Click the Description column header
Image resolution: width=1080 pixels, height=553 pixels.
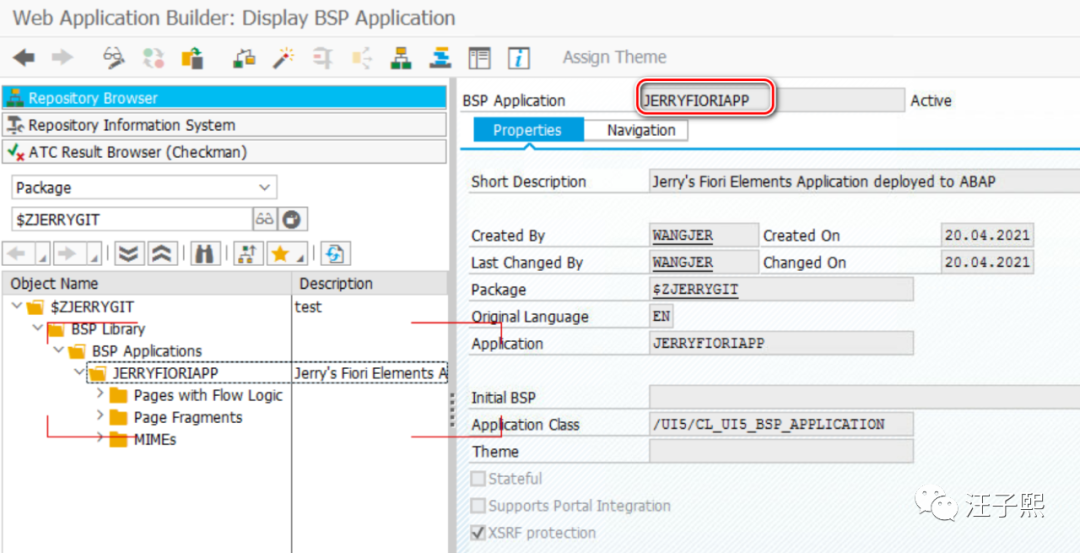pyautogui.click(x=371, y=284)
